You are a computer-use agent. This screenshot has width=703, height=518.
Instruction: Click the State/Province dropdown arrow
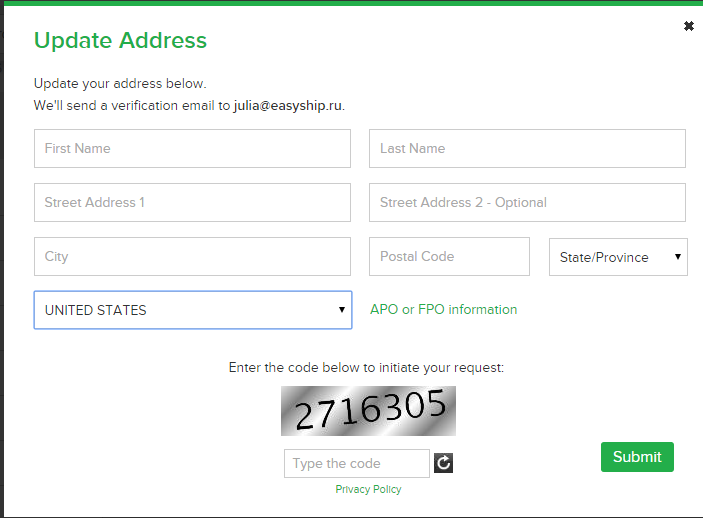(678, 257)
